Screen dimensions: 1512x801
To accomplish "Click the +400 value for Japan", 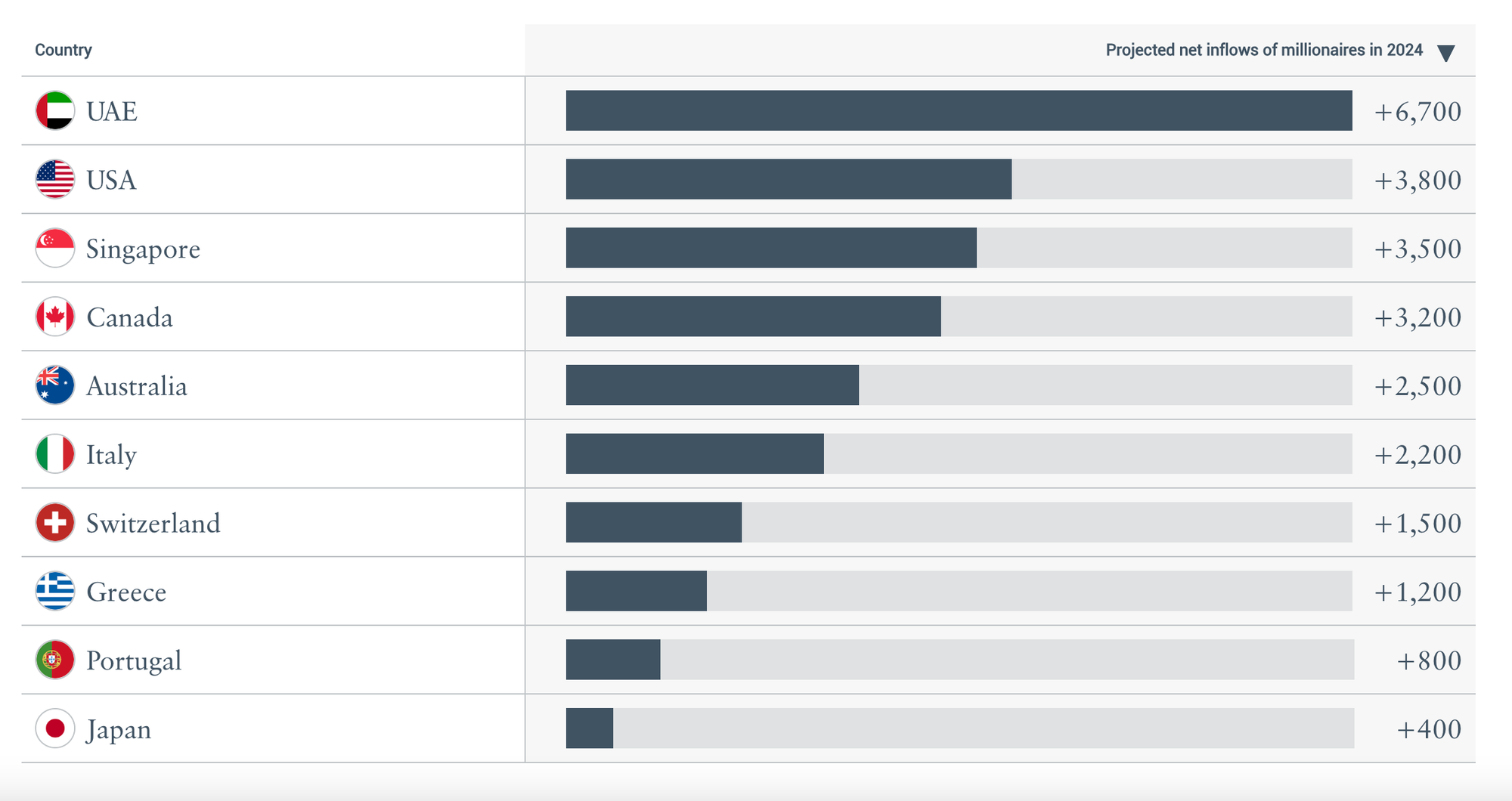I will tap(1429, 729).
